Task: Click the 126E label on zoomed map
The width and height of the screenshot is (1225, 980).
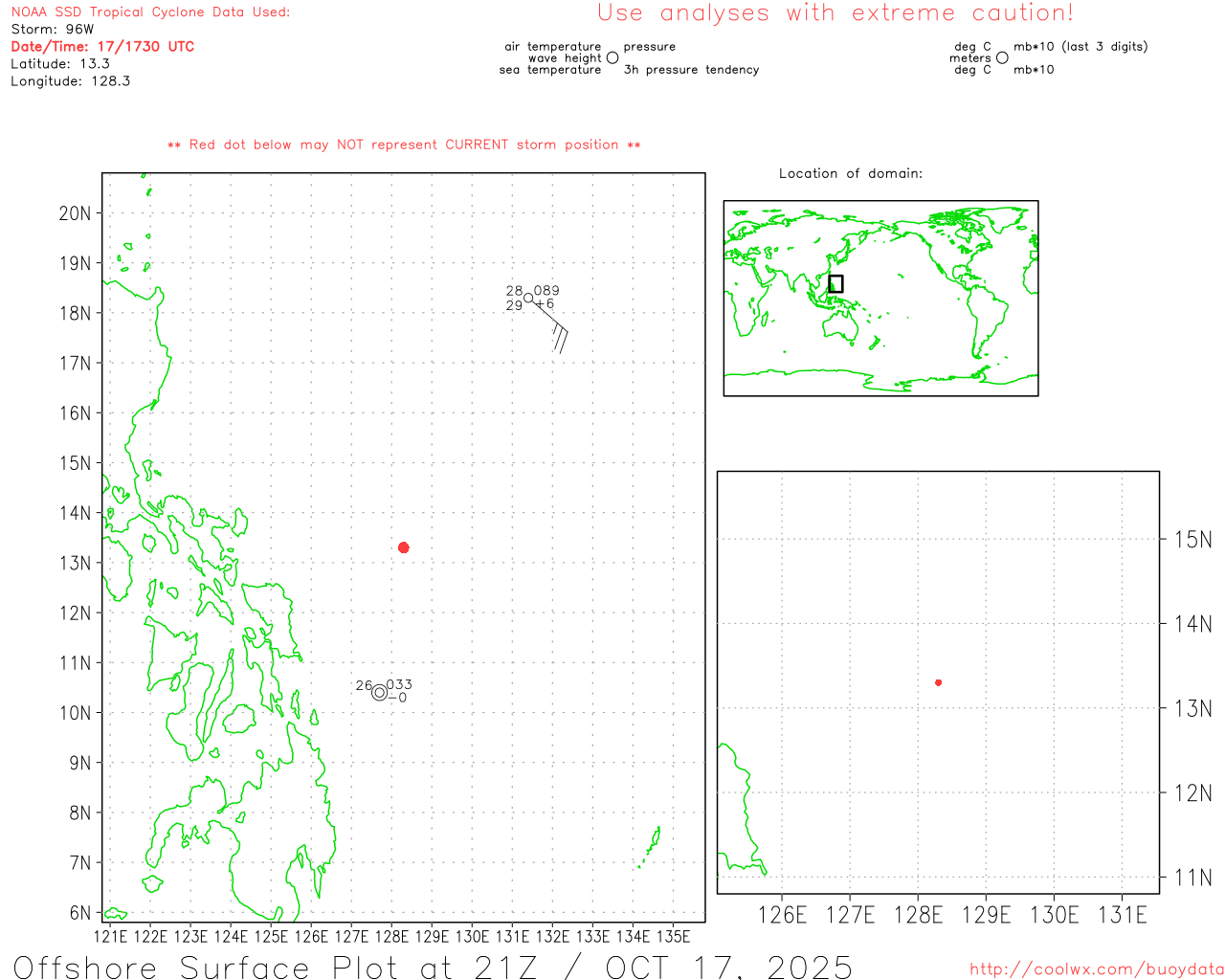Action: 782,916
